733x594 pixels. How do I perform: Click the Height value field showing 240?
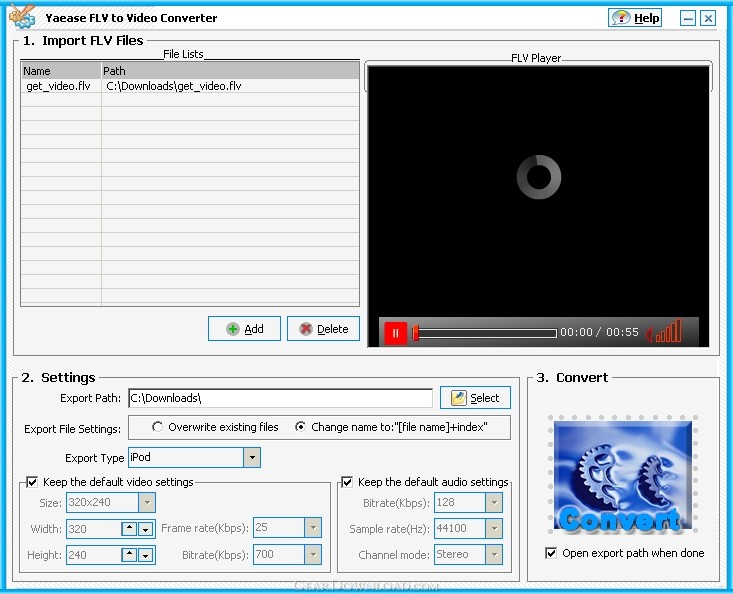coord(94,555)
